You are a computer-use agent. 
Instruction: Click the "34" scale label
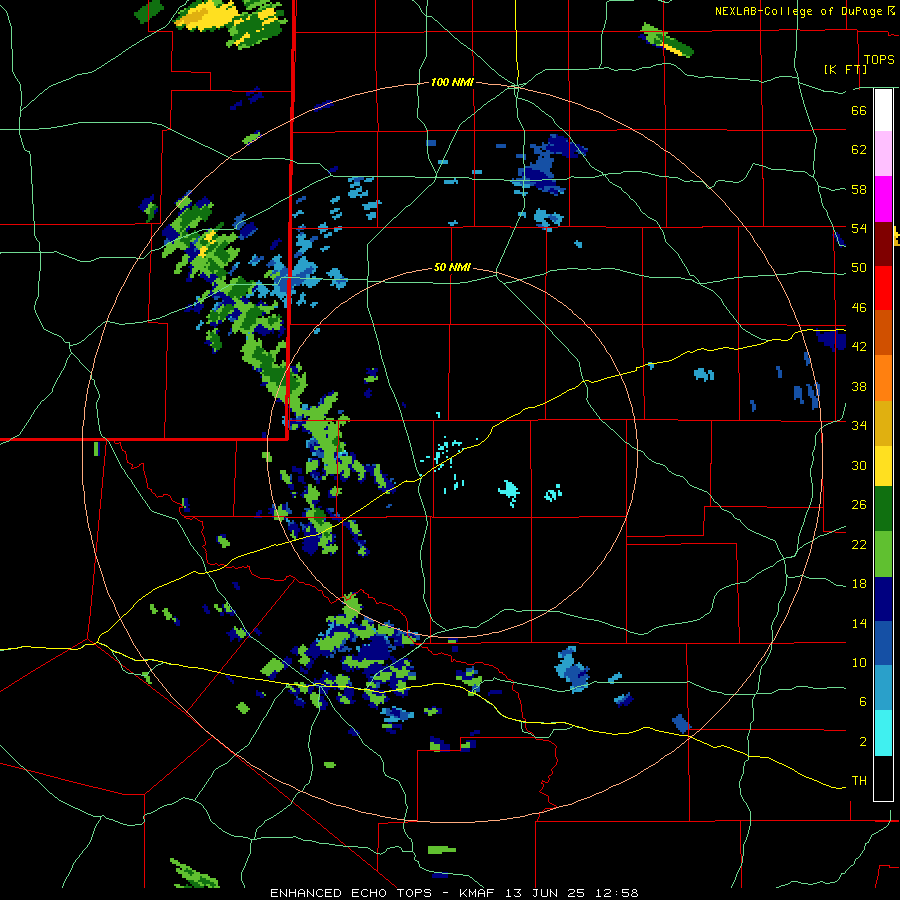click(859, 425)
